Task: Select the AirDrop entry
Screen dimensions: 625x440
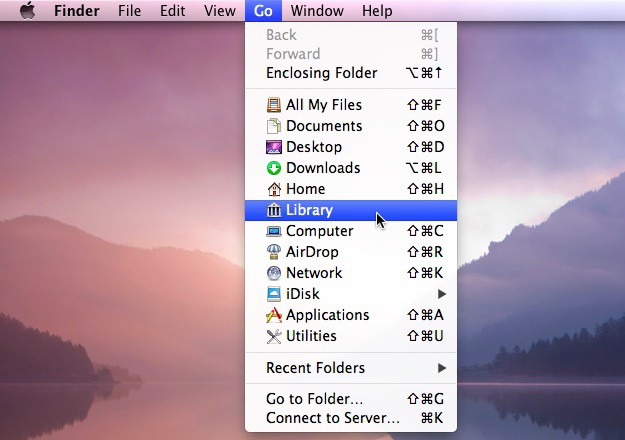Action: coord(351,252)
